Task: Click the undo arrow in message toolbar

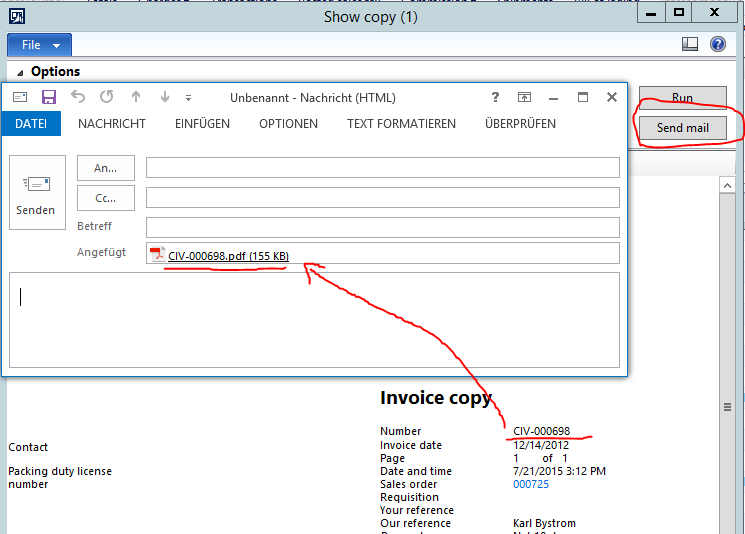Action: 78,97
